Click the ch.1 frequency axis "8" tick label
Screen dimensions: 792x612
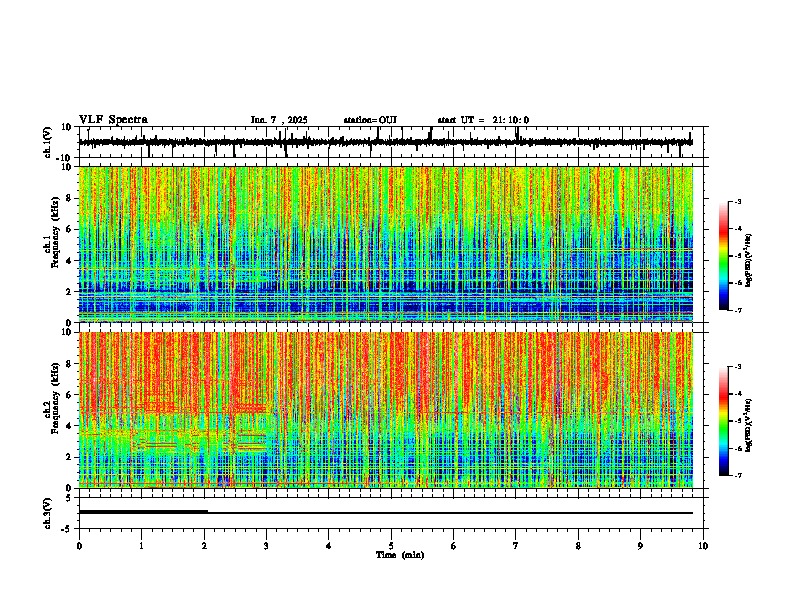click(x=69, y=198)
